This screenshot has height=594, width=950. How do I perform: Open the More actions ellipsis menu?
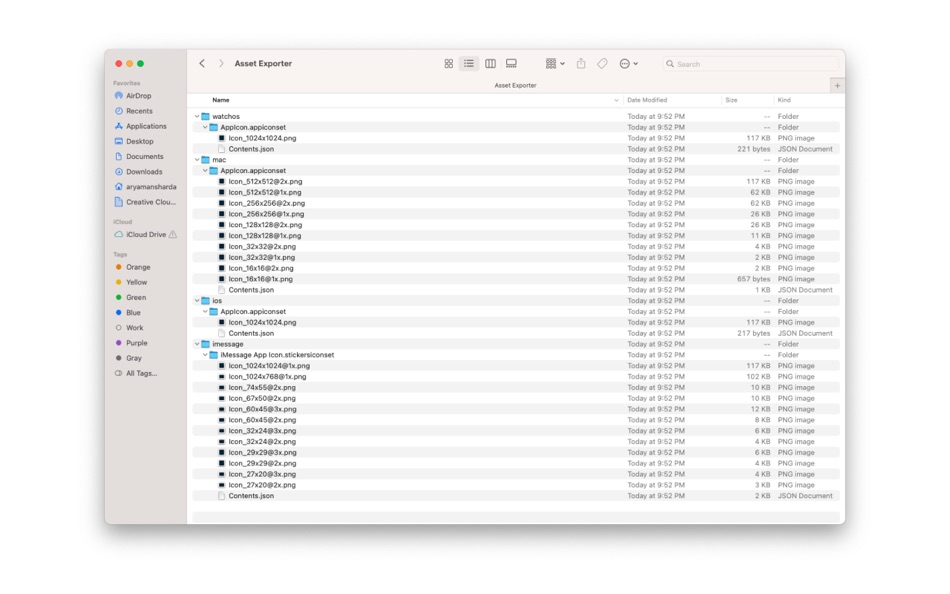pyautogui.click(x=628, y=64)
